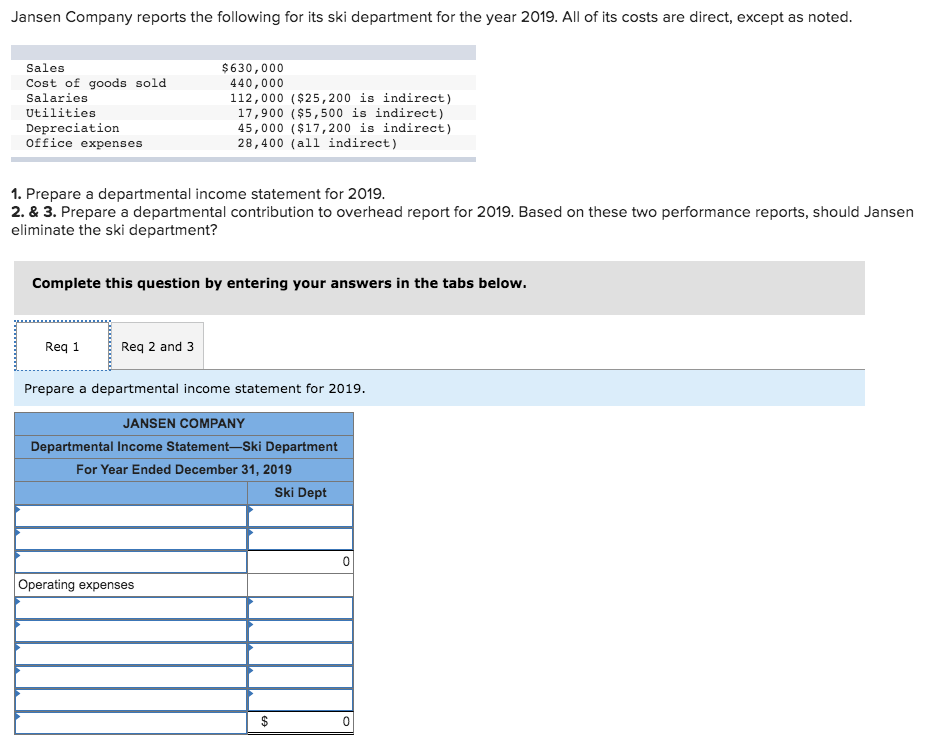
Task: Open fifth label dropdown under Operating expenses
Action: (131, 700)
